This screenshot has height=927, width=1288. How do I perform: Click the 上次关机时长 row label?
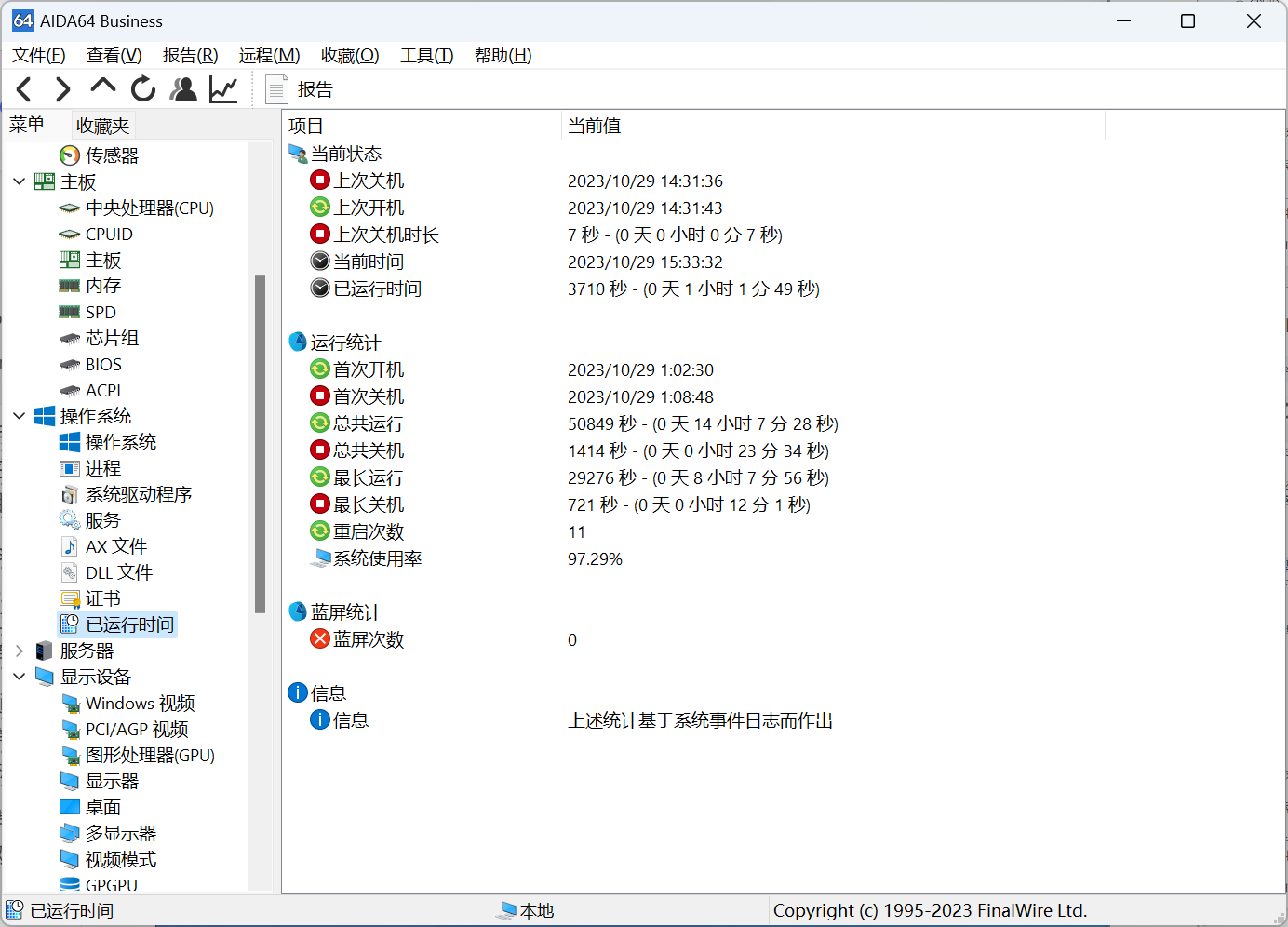pyautogui.click(x=386, y=235)
